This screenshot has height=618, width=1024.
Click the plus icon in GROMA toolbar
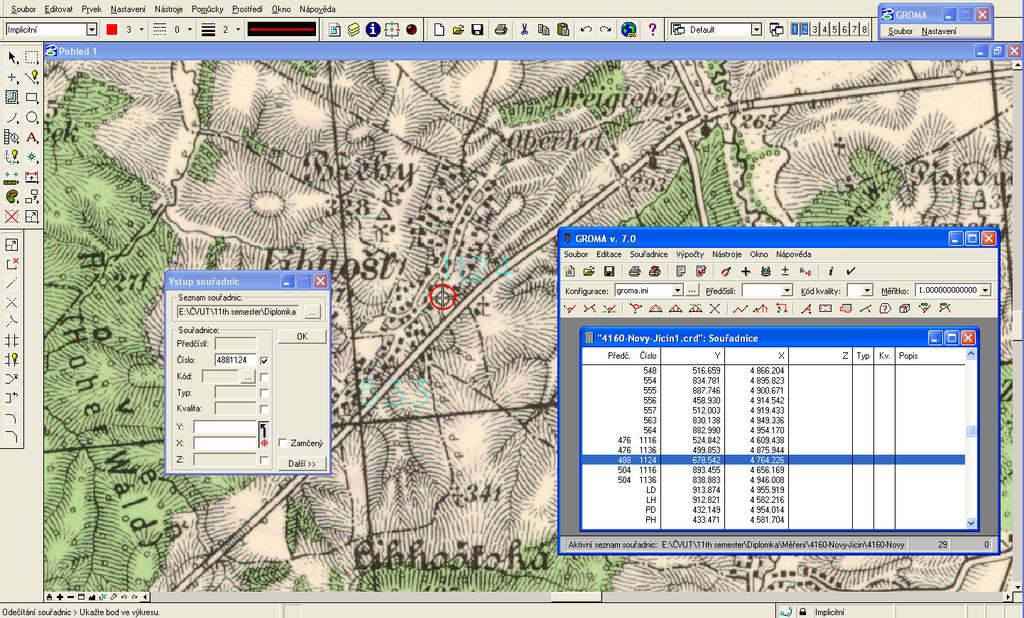(746, 271)
